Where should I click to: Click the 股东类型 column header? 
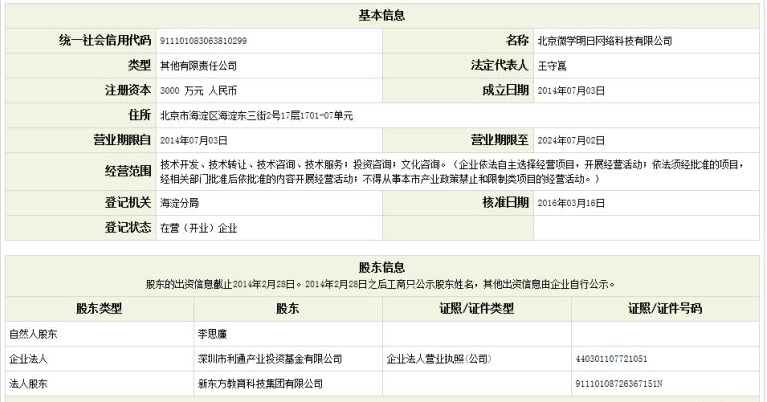click(x=99, y=309)
